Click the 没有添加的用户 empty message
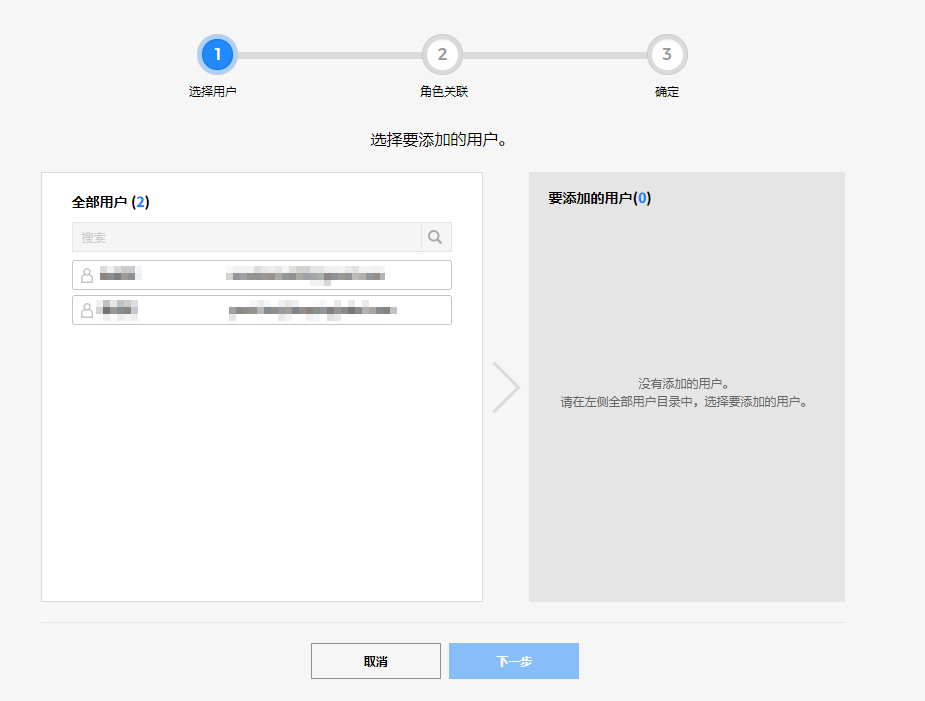The image size is (925, 701). (684, 384)
